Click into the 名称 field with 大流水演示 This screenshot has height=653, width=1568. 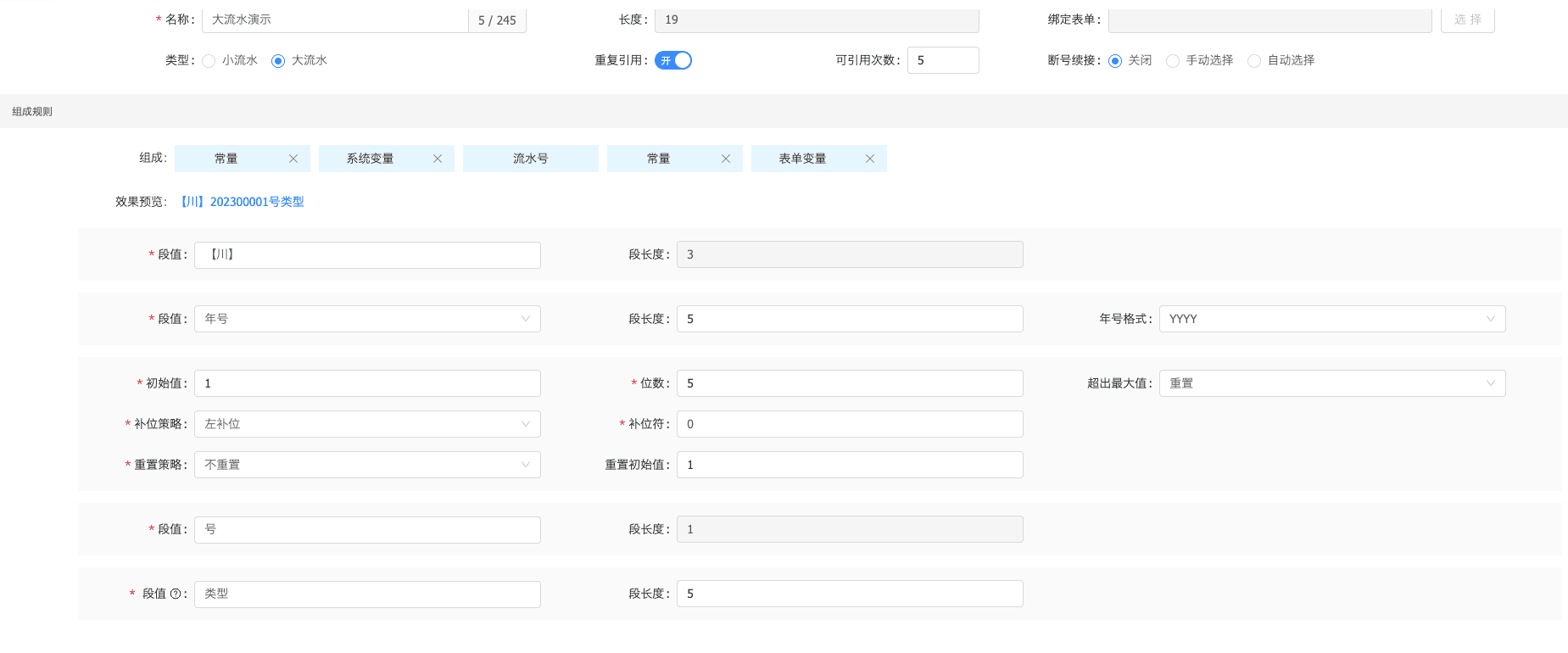(x=335, y=20)
